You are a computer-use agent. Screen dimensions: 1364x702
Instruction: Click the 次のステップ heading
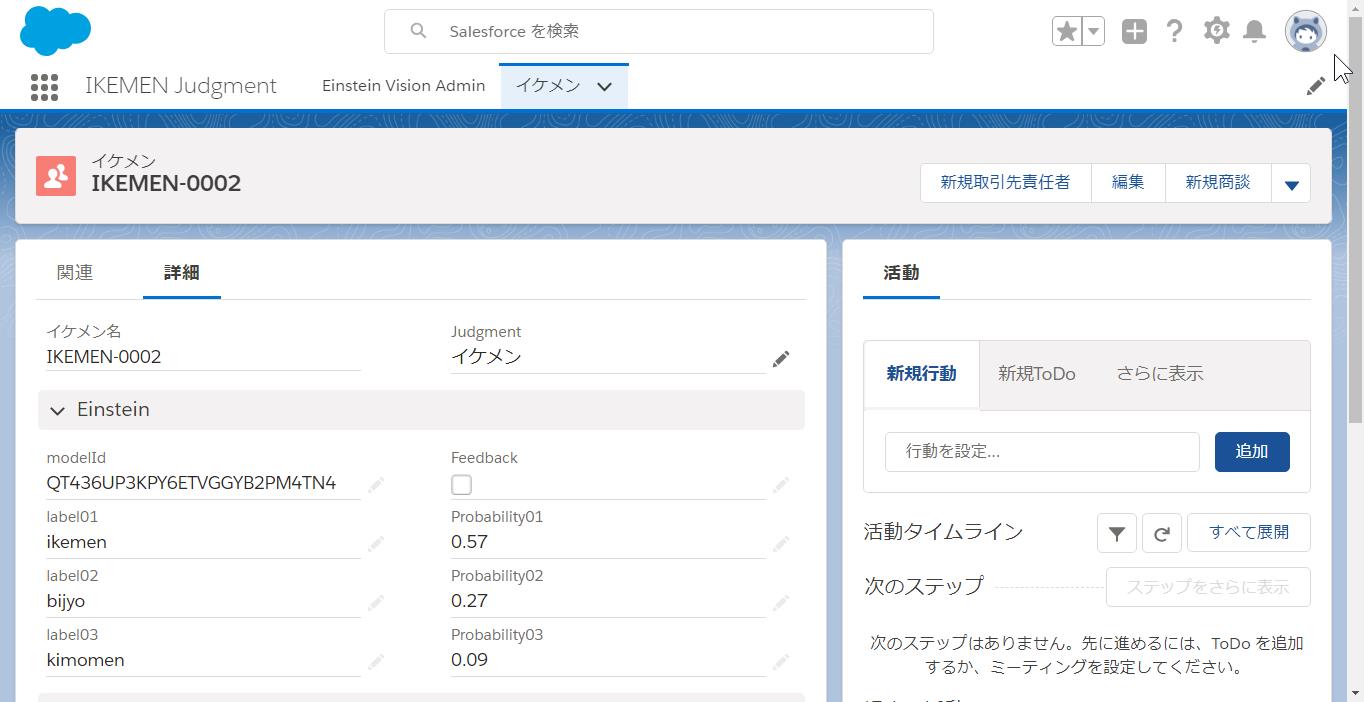[x=924, y=586]
